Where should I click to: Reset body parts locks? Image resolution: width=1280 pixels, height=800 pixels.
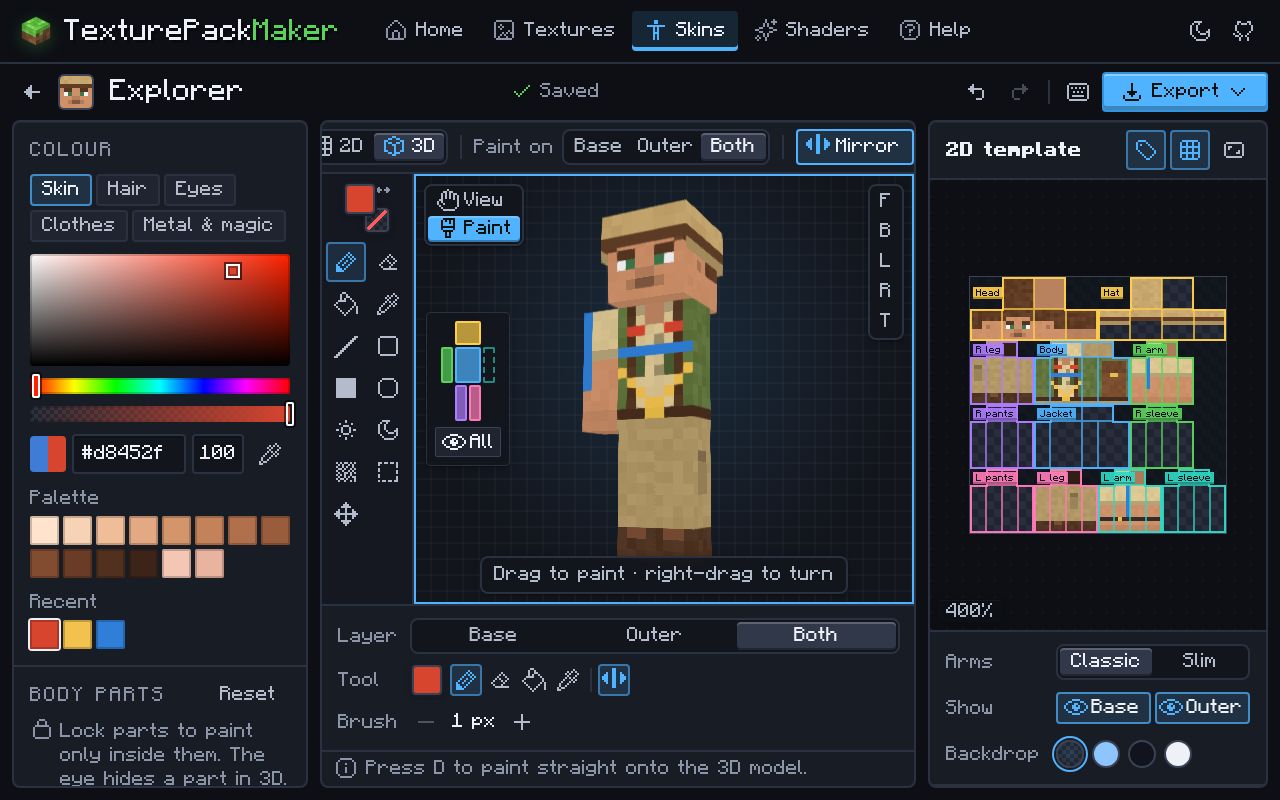coord(247,694)
